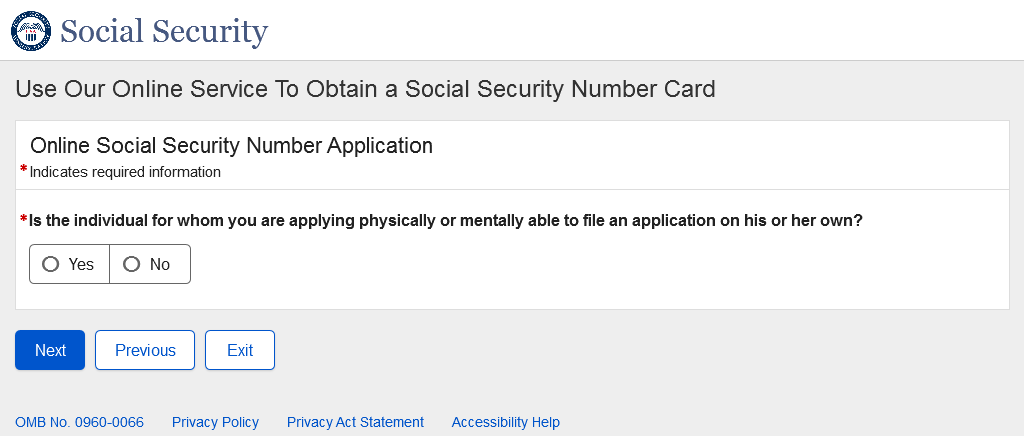
Task: Click the Social Security Administration seal logo
Action: 30,31
